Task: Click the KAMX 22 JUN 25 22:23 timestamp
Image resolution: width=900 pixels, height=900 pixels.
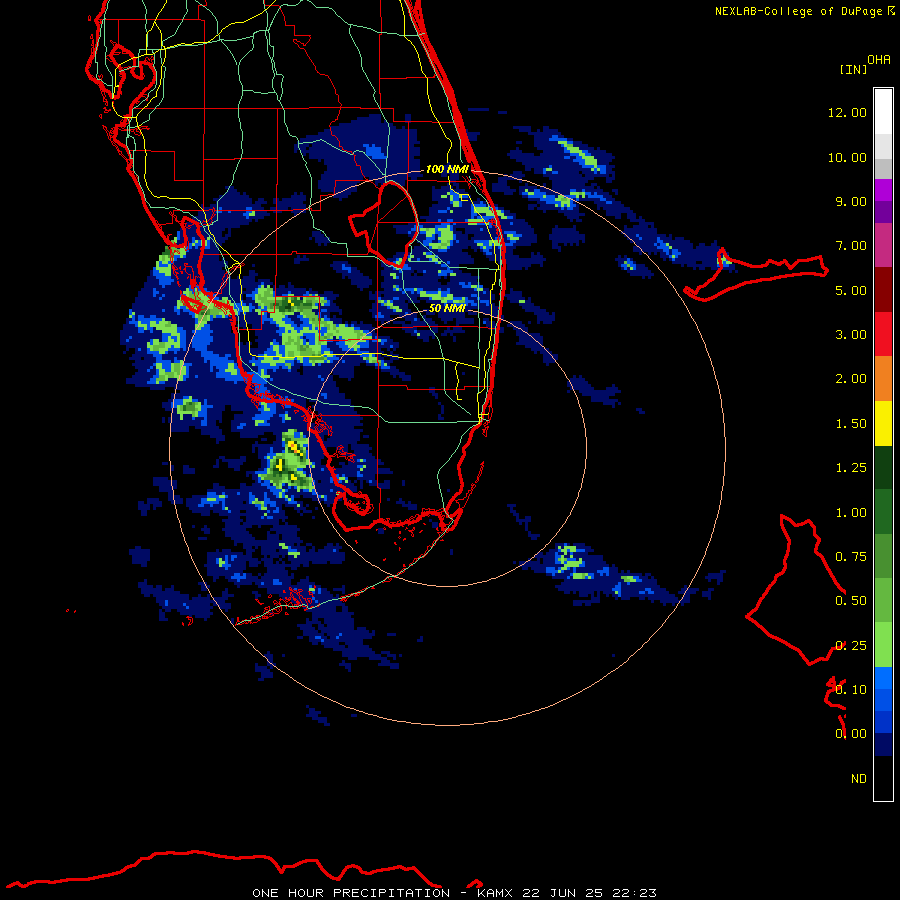Action: pos(567,893)
